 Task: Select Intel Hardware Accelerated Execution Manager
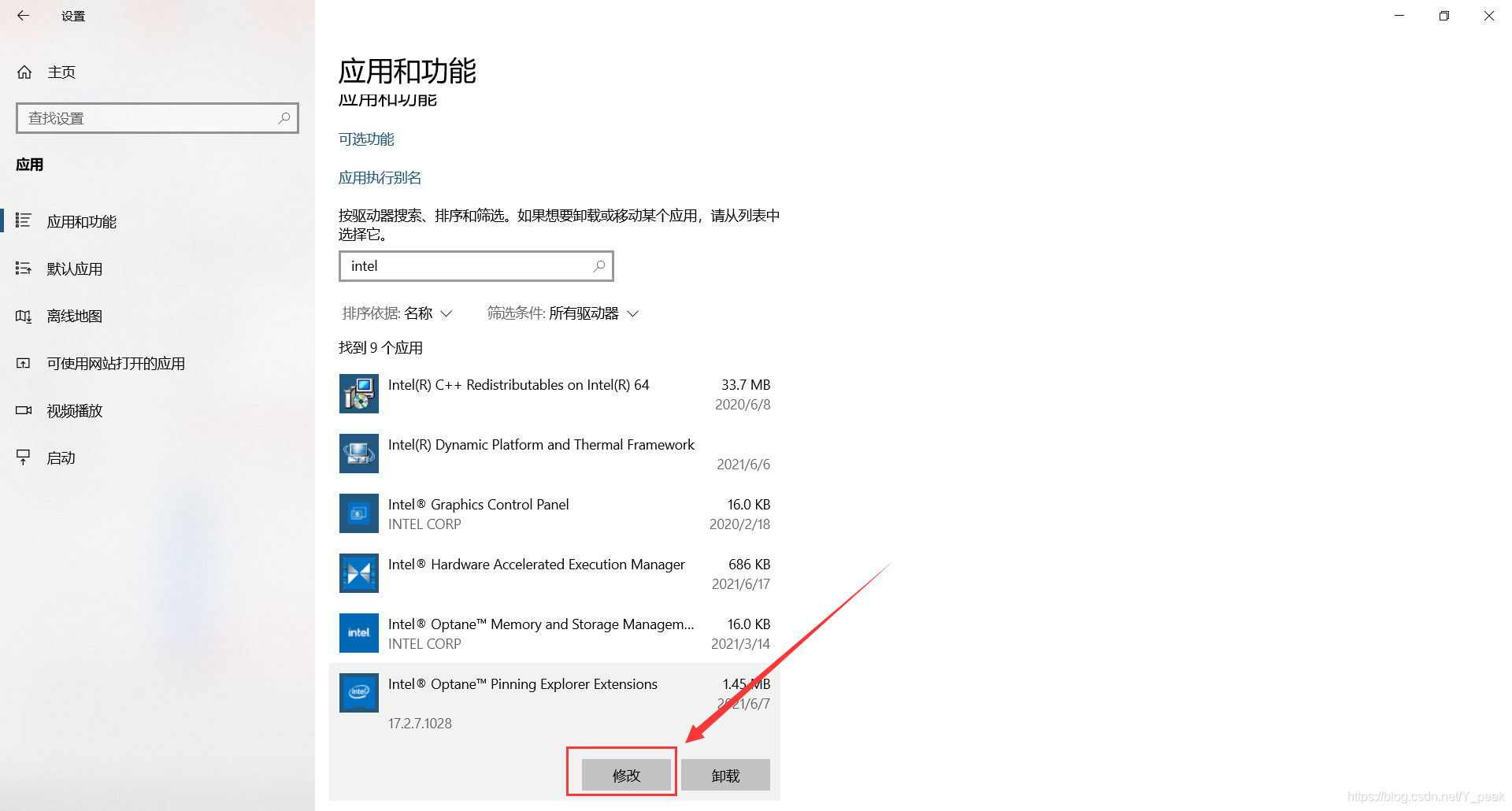pos(555,573)
